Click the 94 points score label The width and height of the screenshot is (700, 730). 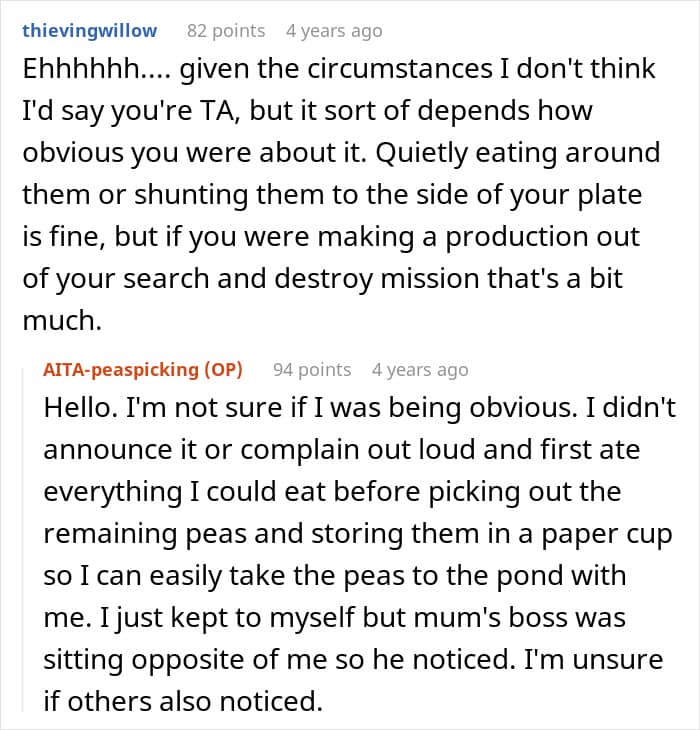click(x=312, y=370)
